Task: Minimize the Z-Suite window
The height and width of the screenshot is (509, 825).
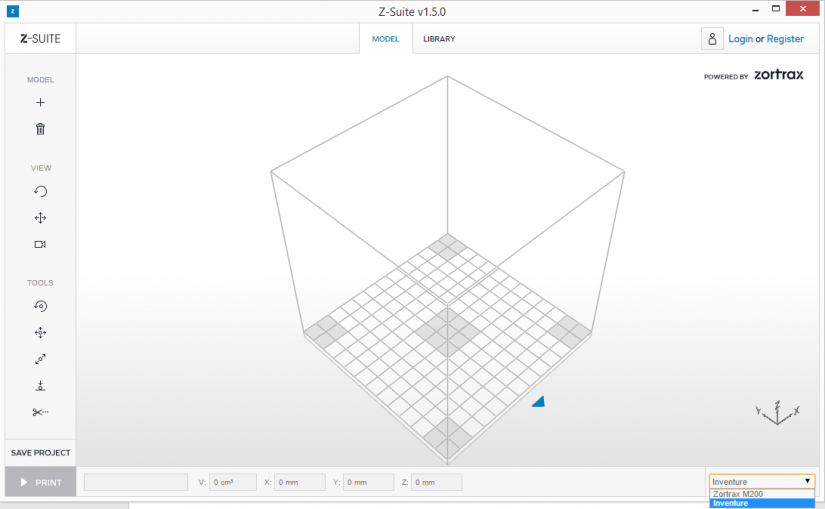Action: click(x=755, y=9)
